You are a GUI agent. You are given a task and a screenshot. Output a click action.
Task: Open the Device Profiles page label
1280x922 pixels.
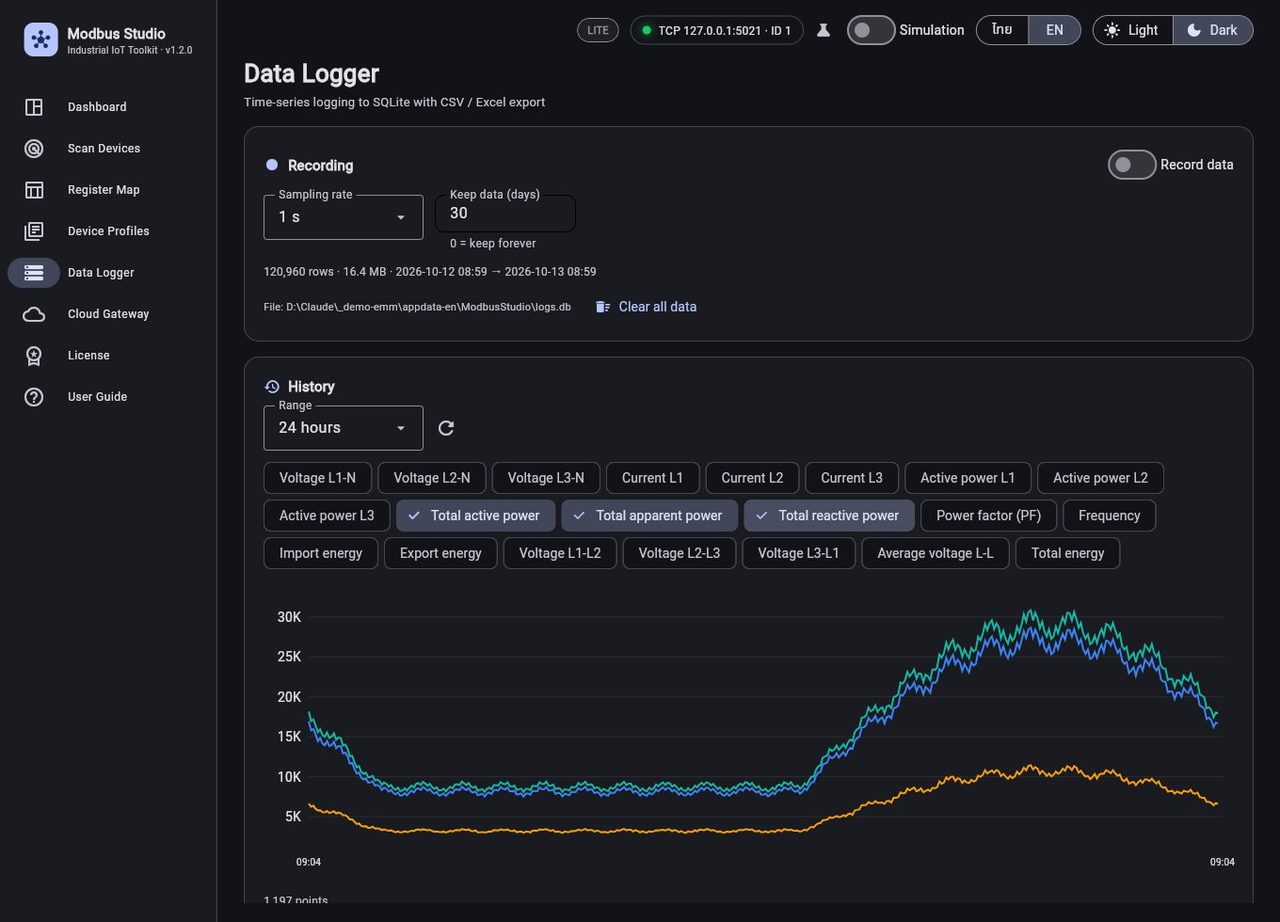coord(108,231)
